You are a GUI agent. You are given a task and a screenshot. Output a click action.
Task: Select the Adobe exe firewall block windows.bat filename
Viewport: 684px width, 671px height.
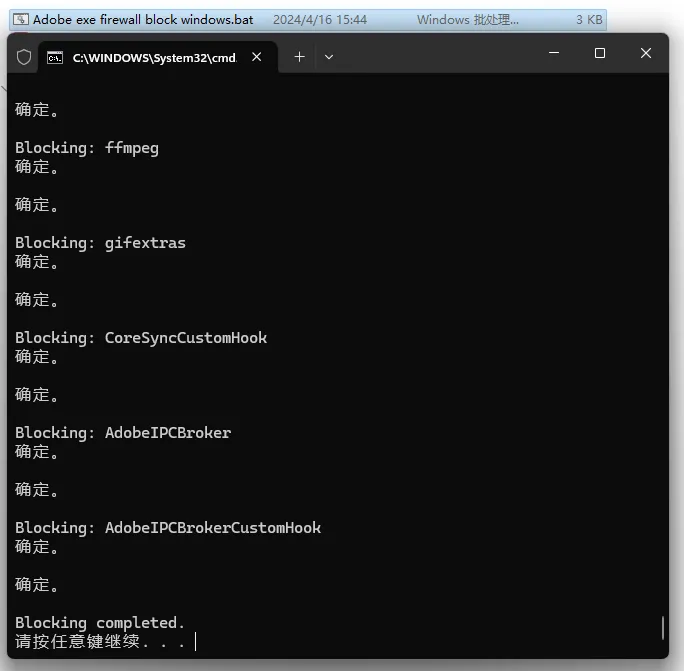[x=143, y=19]
